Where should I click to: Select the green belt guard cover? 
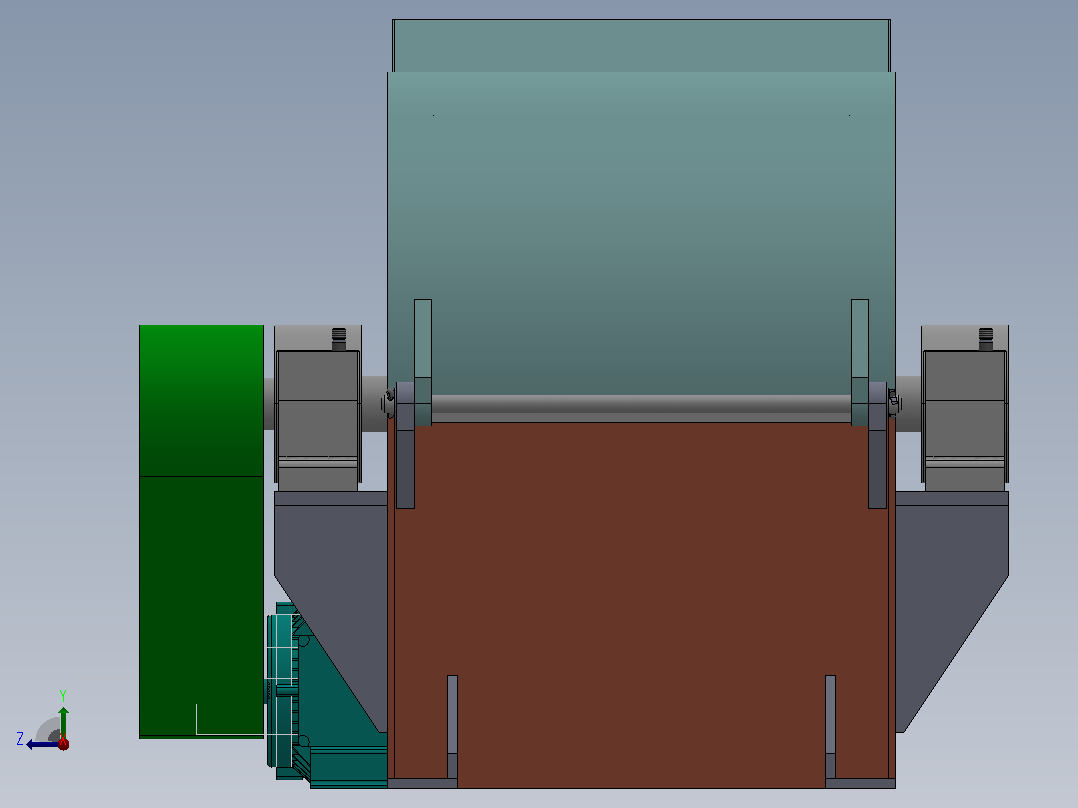pos(201,532)
